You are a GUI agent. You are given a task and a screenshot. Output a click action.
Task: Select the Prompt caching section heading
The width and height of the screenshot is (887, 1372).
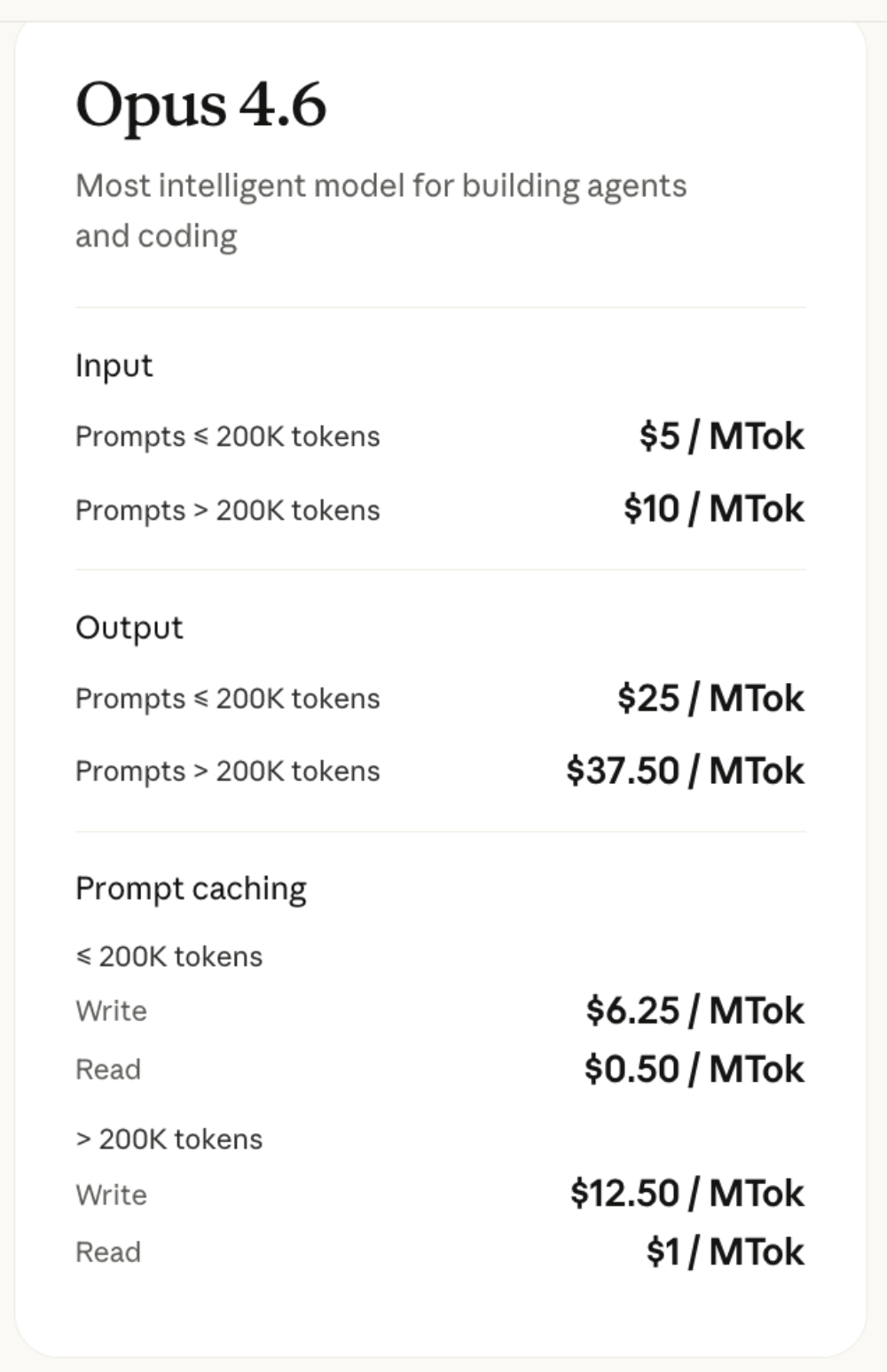click(x=191, y=888)
